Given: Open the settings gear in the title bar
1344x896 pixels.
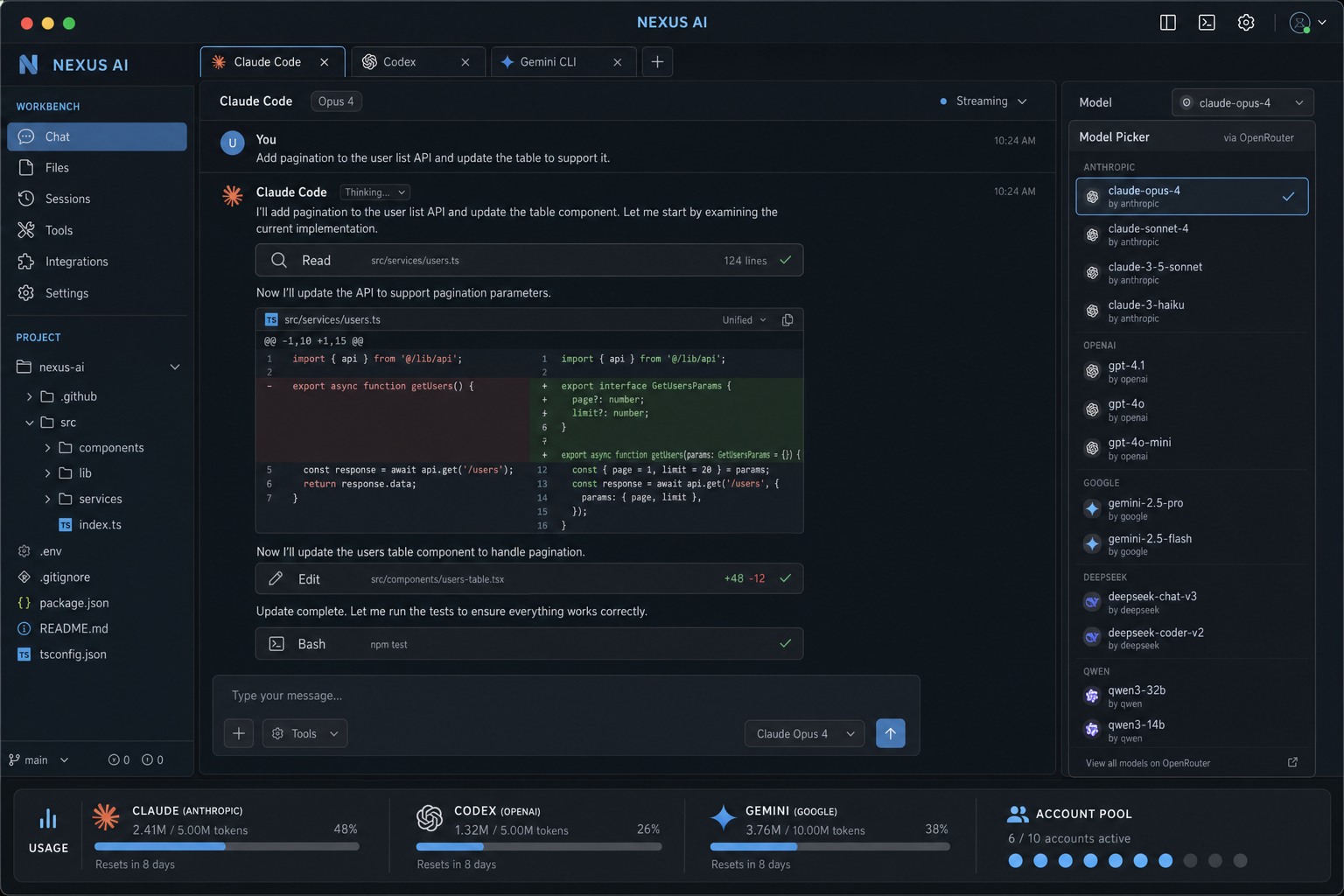Looking at the screenshot, I should point(1246,23).
